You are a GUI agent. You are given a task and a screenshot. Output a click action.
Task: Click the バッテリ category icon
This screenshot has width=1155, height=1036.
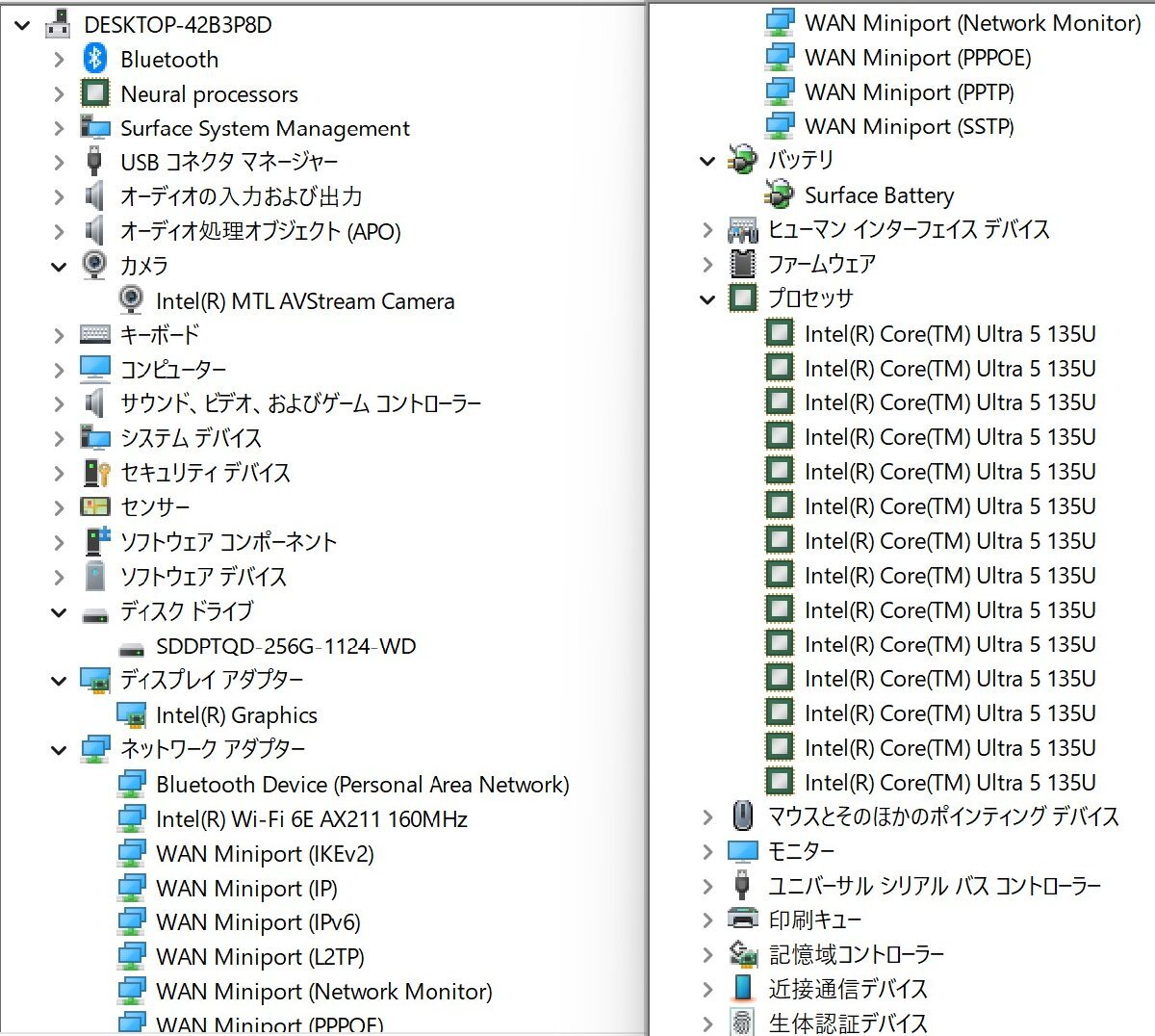[742, 160]
